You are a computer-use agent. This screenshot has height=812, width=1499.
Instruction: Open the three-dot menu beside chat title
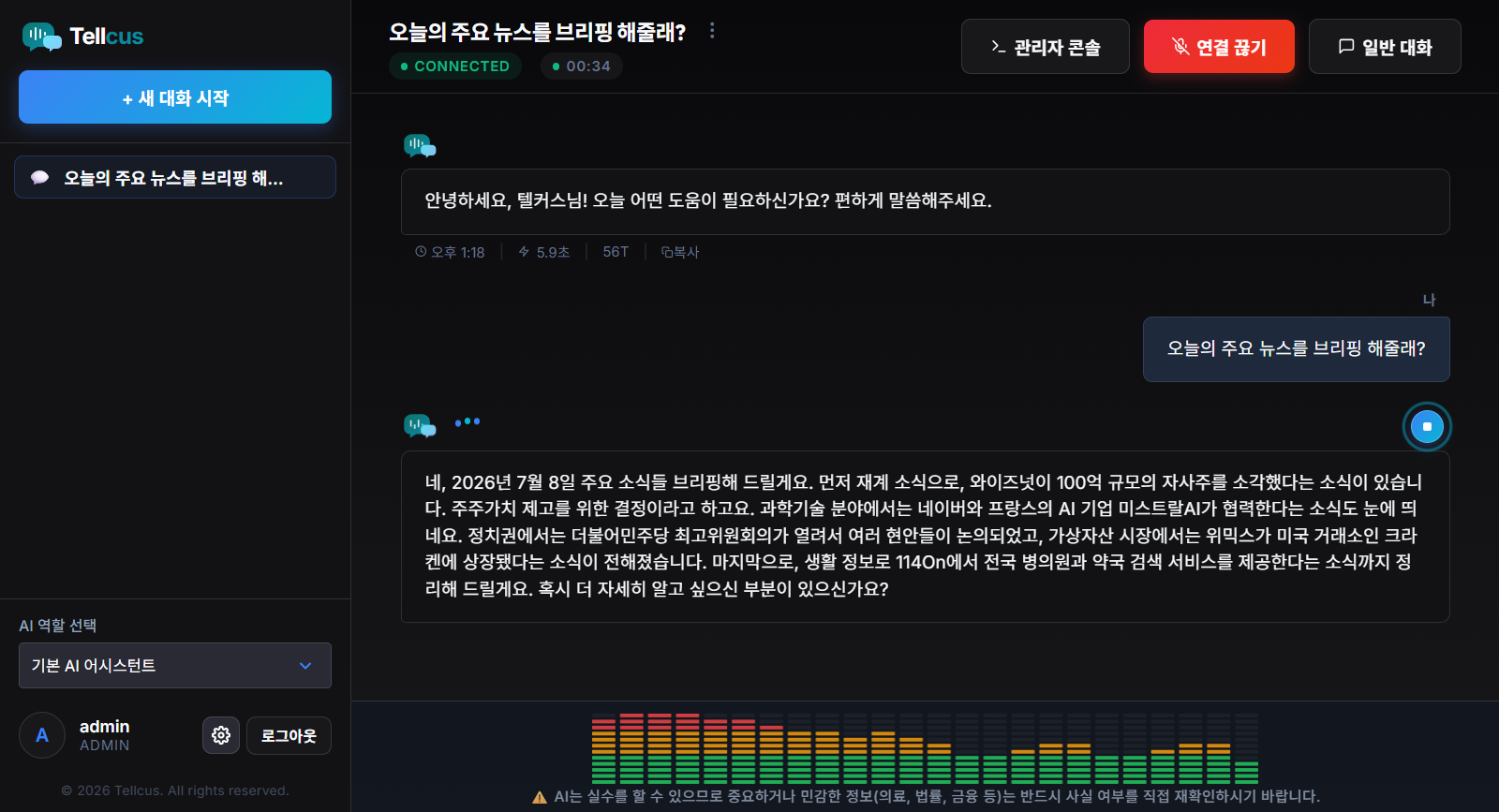click(x=712, y=31)
